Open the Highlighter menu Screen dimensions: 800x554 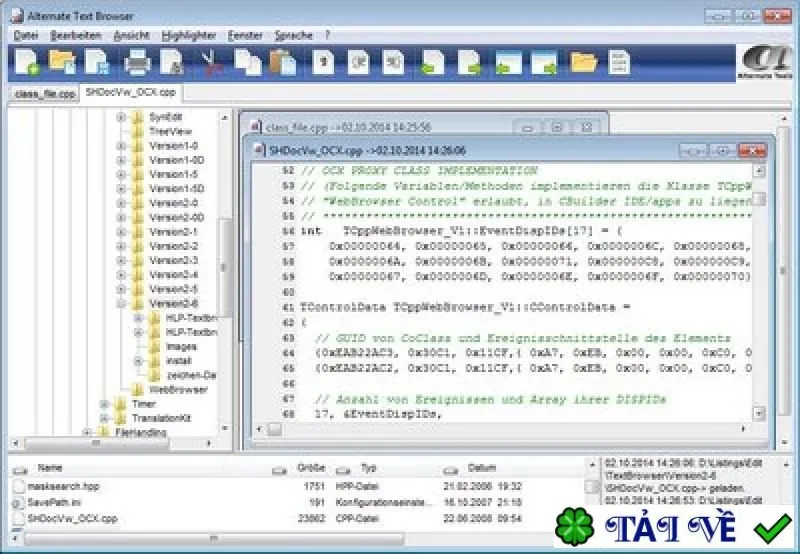188,35
